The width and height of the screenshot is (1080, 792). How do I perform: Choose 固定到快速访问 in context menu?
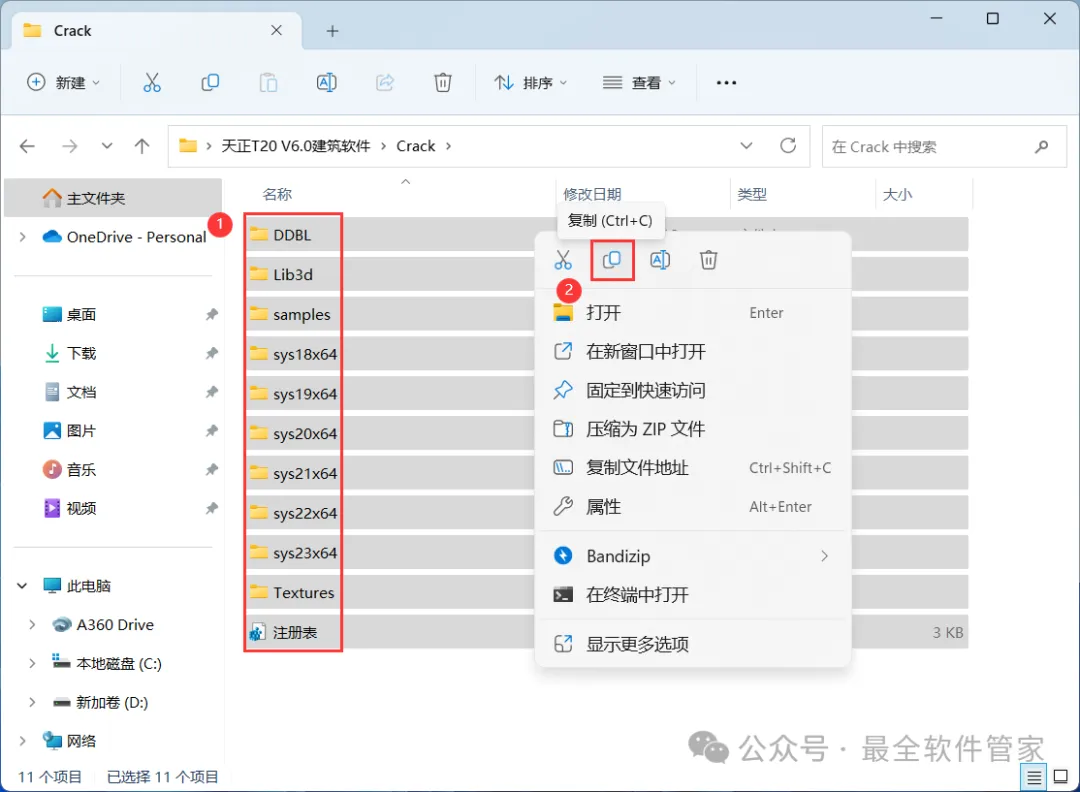[693, 390]
